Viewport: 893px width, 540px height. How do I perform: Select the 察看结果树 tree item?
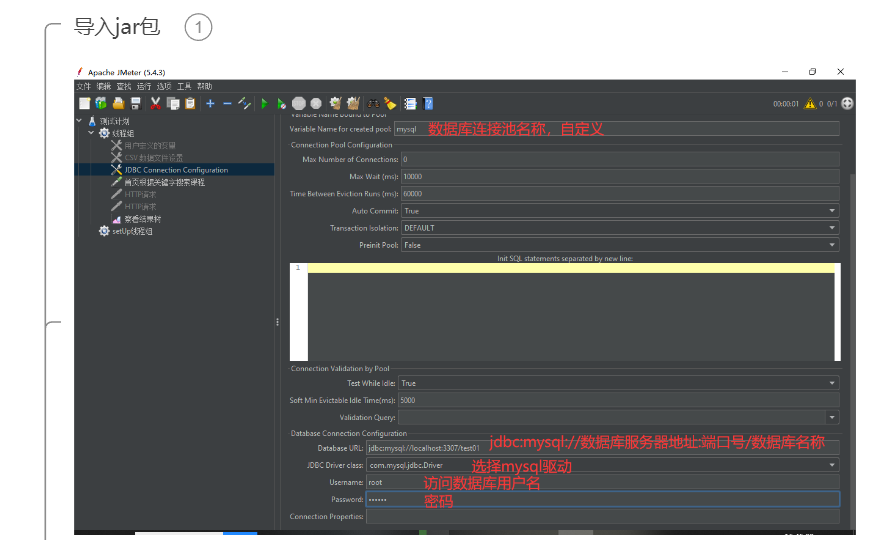[142, 219]
